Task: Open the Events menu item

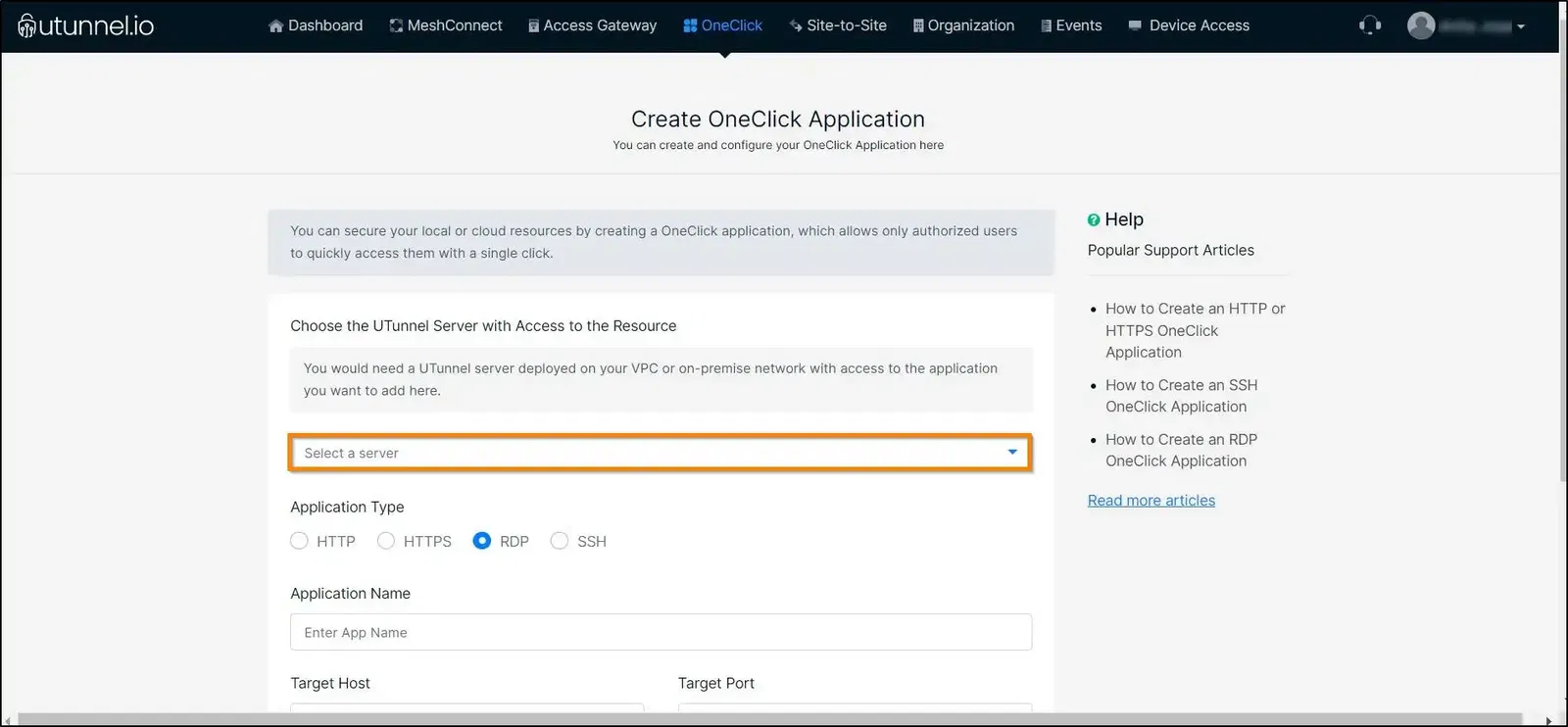Action: [x=1071, y=25]
